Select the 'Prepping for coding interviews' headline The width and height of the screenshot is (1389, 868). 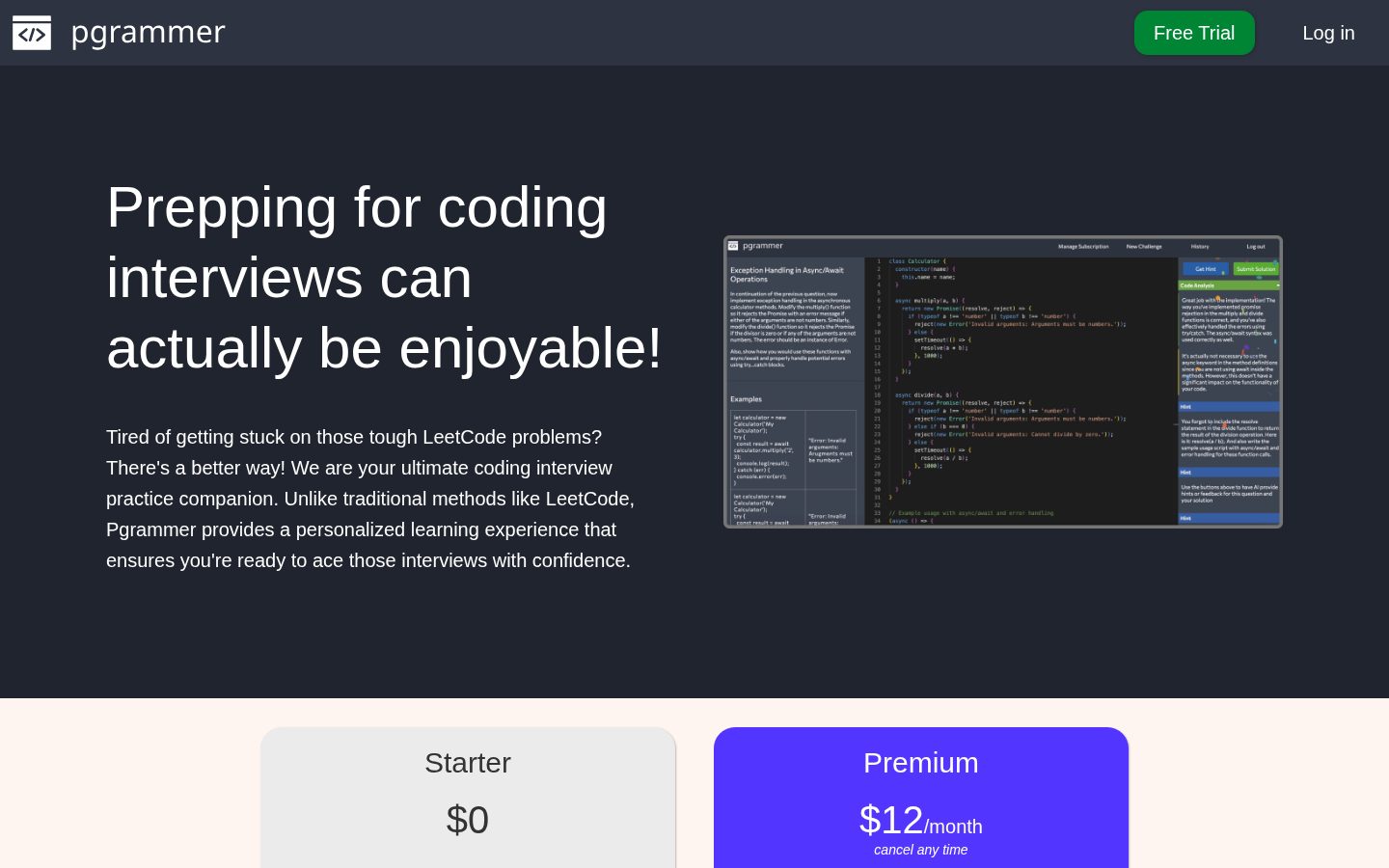[385, 278]
